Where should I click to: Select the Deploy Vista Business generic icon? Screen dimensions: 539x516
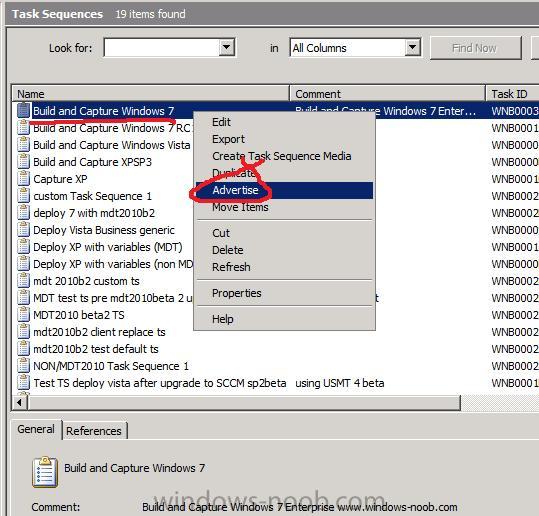click(x=23, y=230)
